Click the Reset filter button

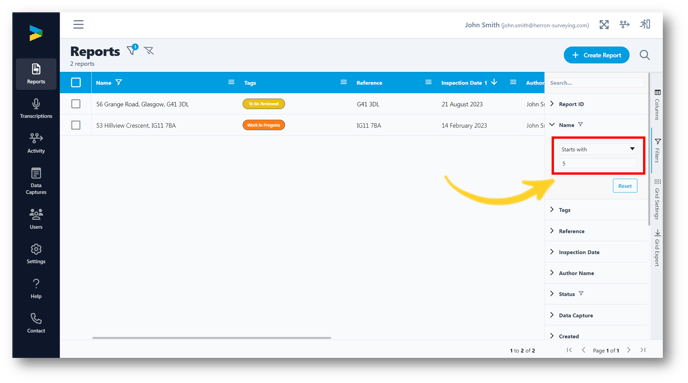point(625,186)
